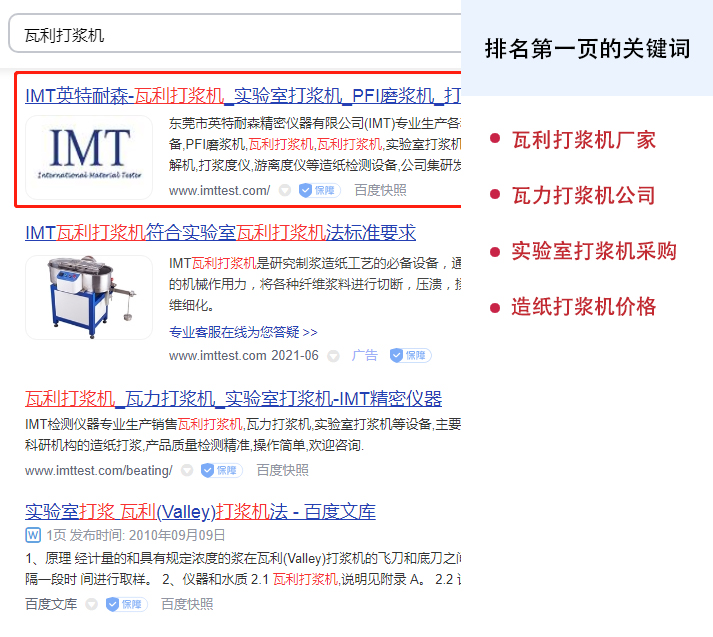
Task: Open the IMT英特耐森 first result title
Action: pos(242,96)
